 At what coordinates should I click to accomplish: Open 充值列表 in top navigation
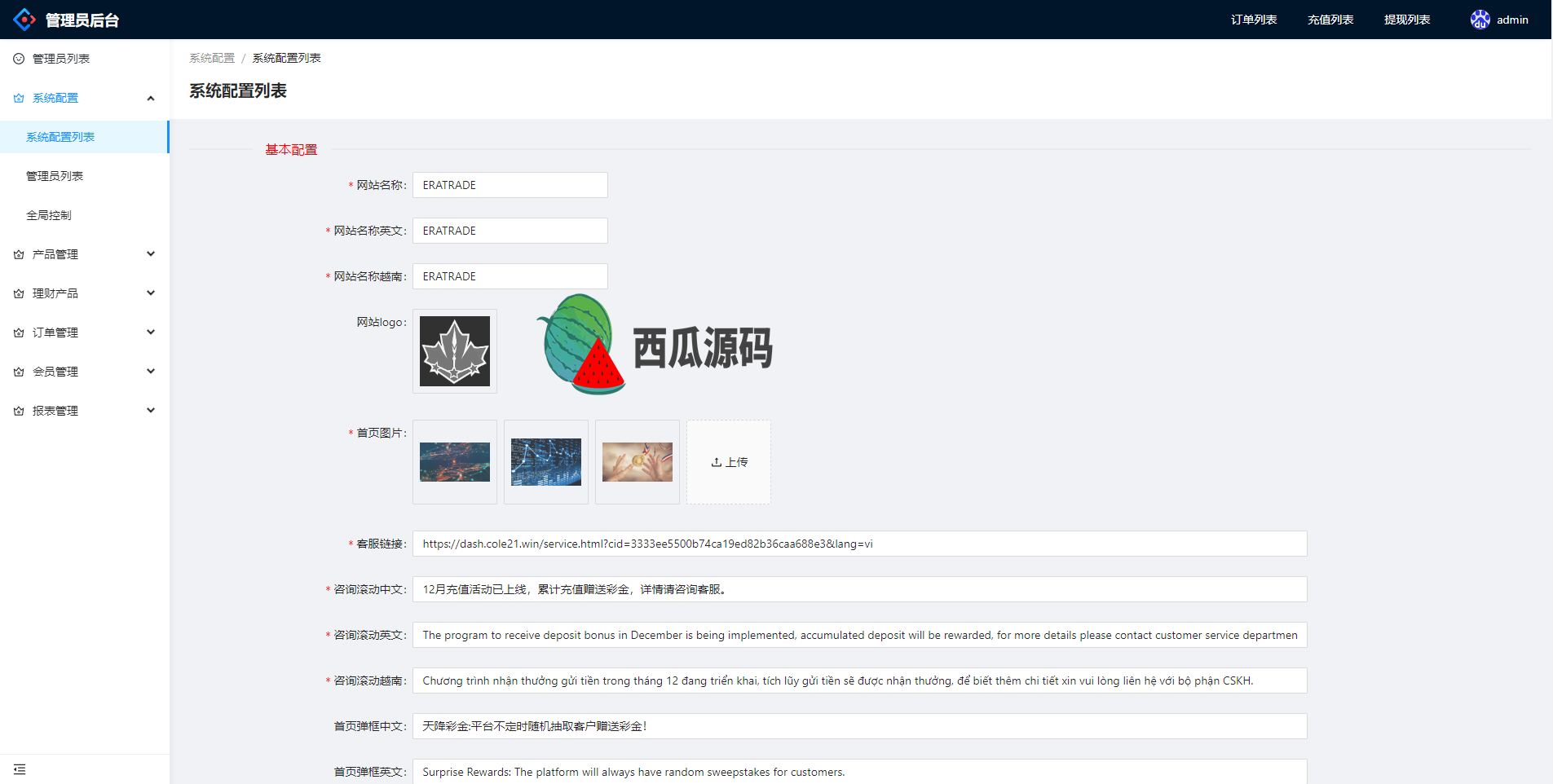[x=1330, y=20]
